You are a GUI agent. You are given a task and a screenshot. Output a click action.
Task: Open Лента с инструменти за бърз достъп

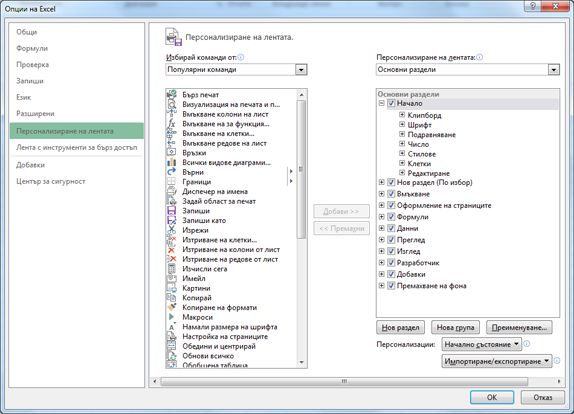click(77, 148)
